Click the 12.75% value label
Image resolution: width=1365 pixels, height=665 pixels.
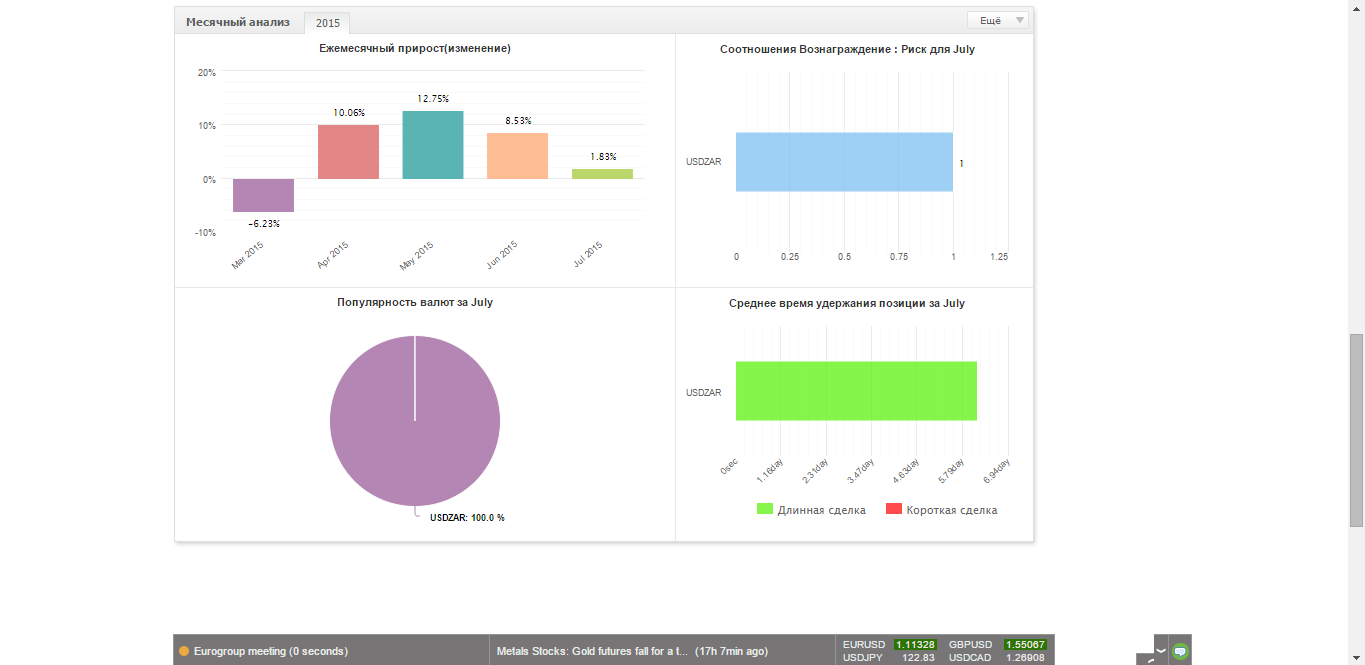coord(433,99)
